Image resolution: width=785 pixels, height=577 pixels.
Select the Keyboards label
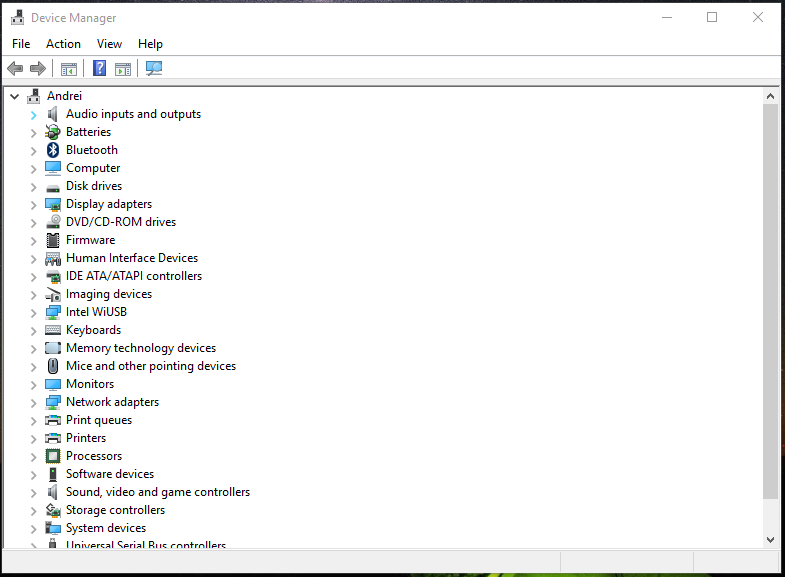tap(94, 330)
